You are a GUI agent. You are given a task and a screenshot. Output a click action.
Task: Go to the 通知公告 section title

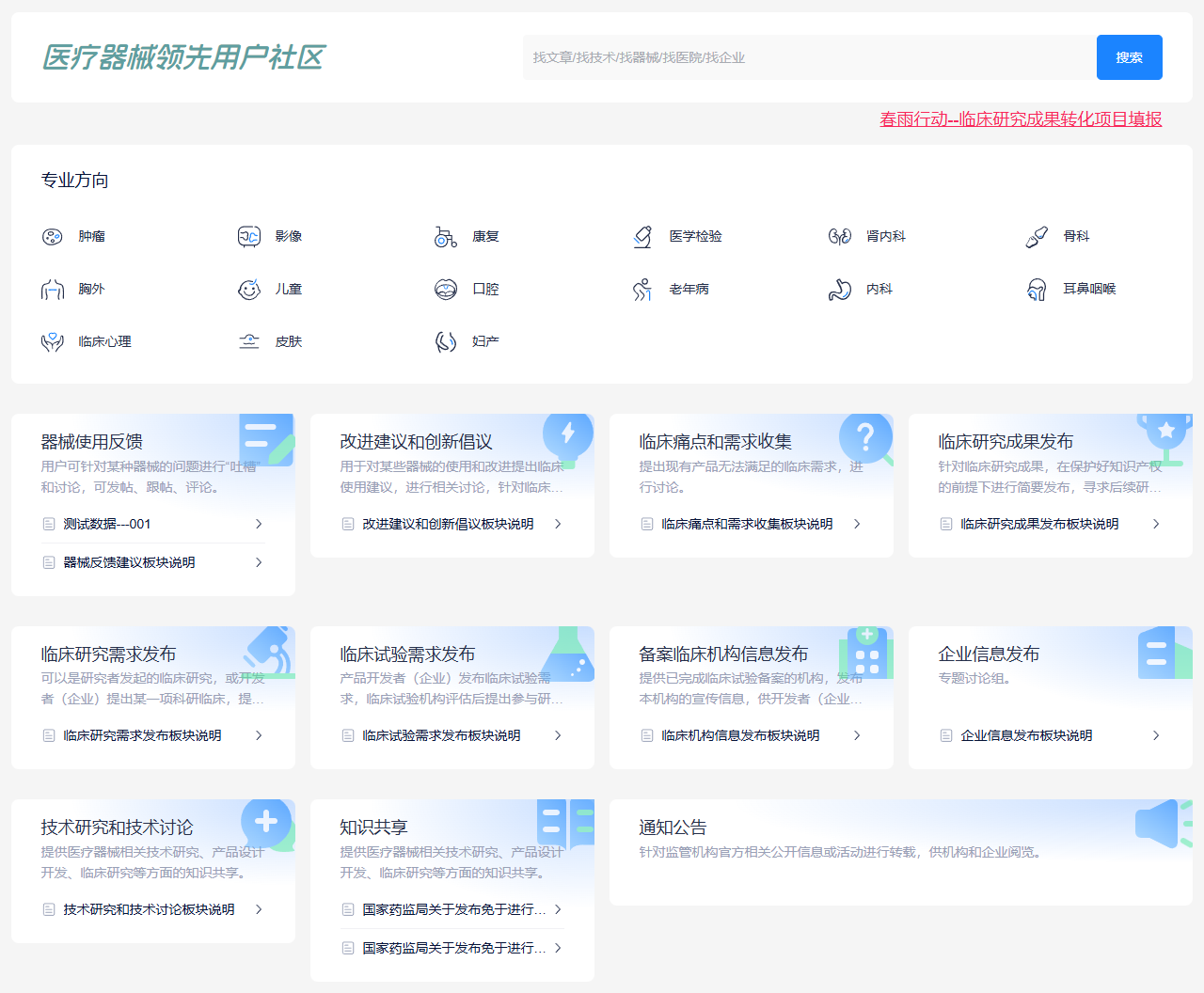click(673, 827)
